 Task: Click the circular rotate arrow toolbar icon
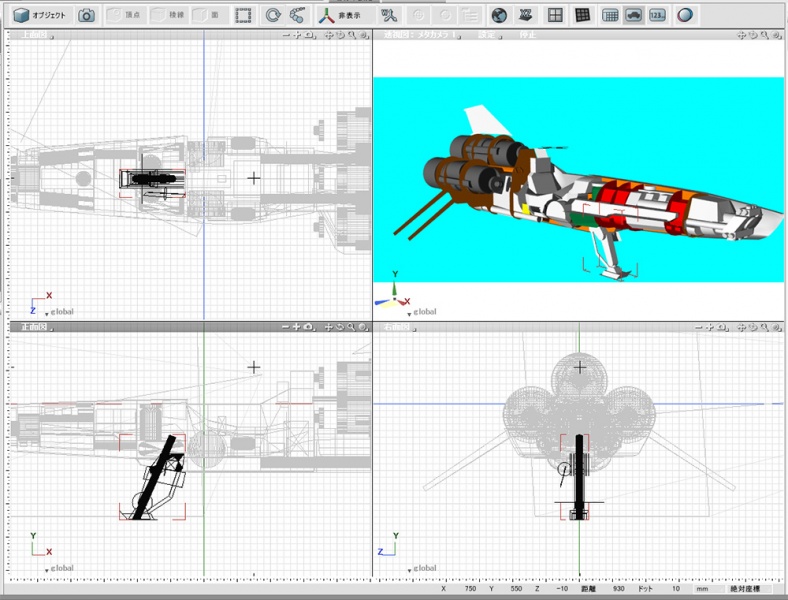273,16
